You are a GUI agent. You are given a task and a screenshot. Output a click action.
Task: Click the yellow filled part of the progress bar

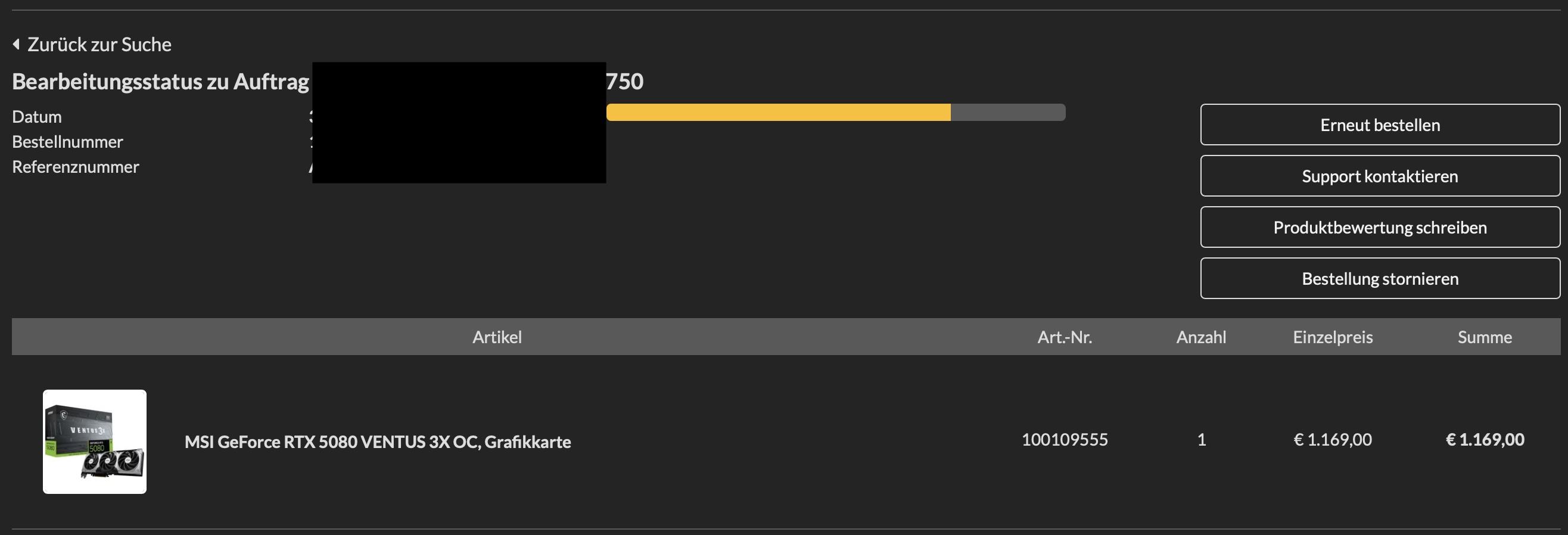tap(778, 113)
